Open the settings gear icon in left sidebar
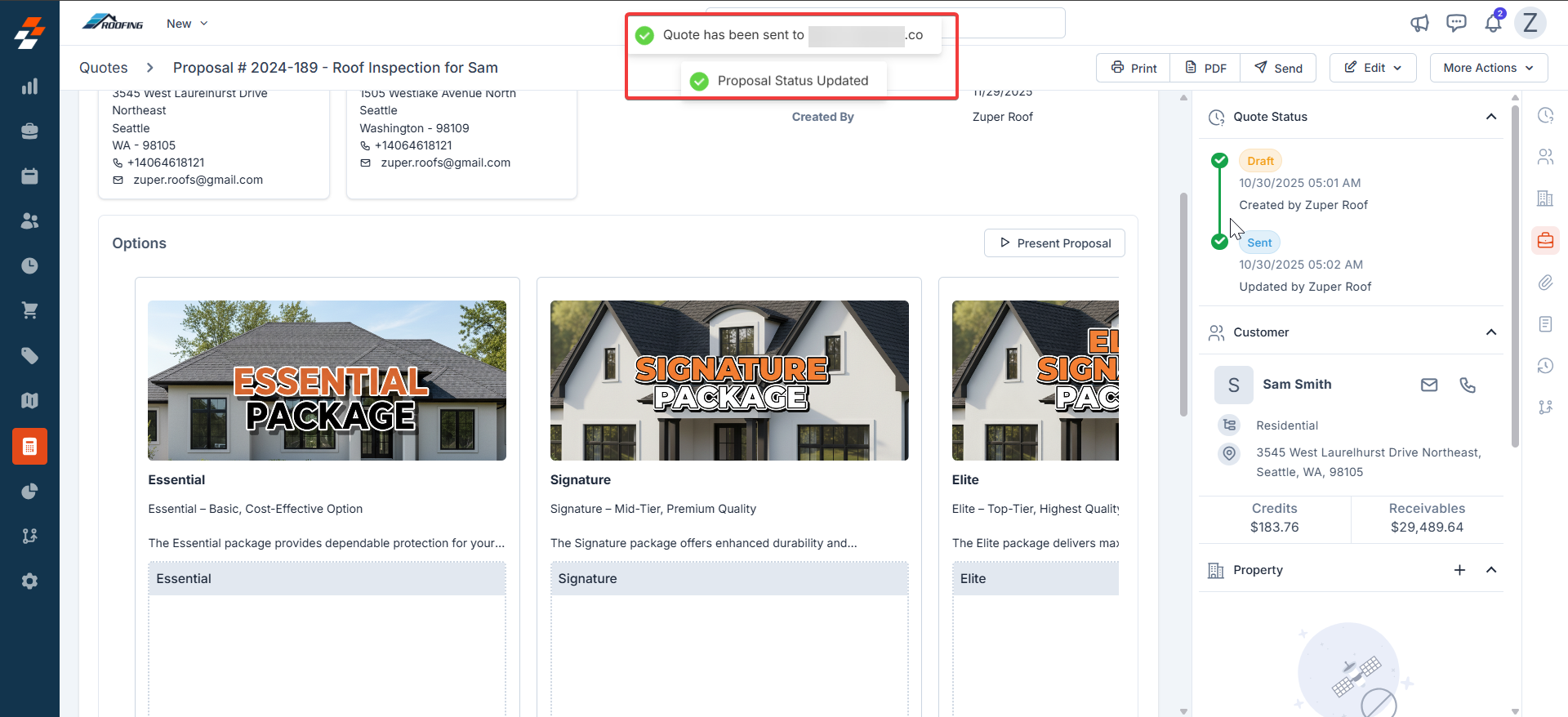The width and height of the screenshot is (1568, 717). (29, 581)
